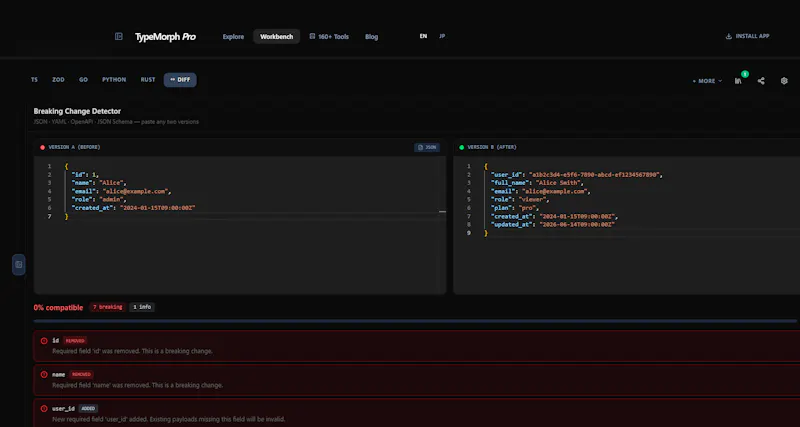The width and height of the screenshot is (800, 427).
Task: Switch to the TS output tab
Action: coord(34,80)
